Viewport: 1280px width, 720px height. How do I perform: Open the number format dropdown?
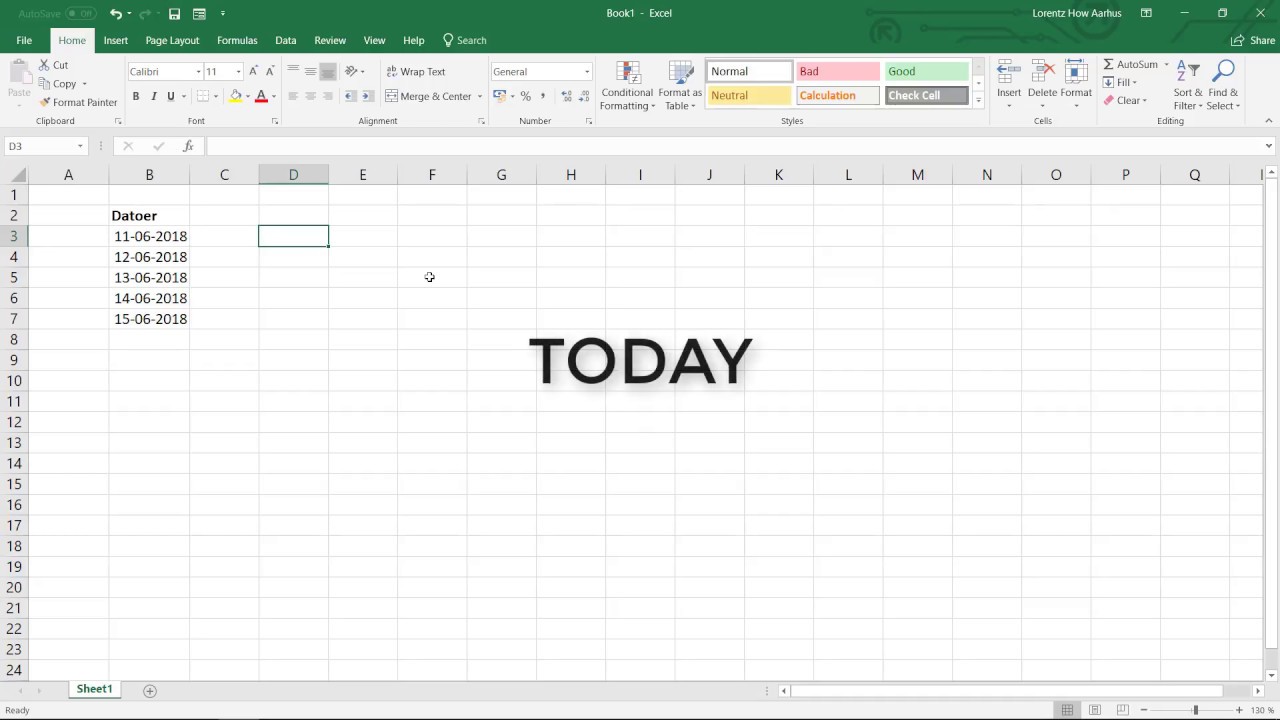click(x=587, y=72)
